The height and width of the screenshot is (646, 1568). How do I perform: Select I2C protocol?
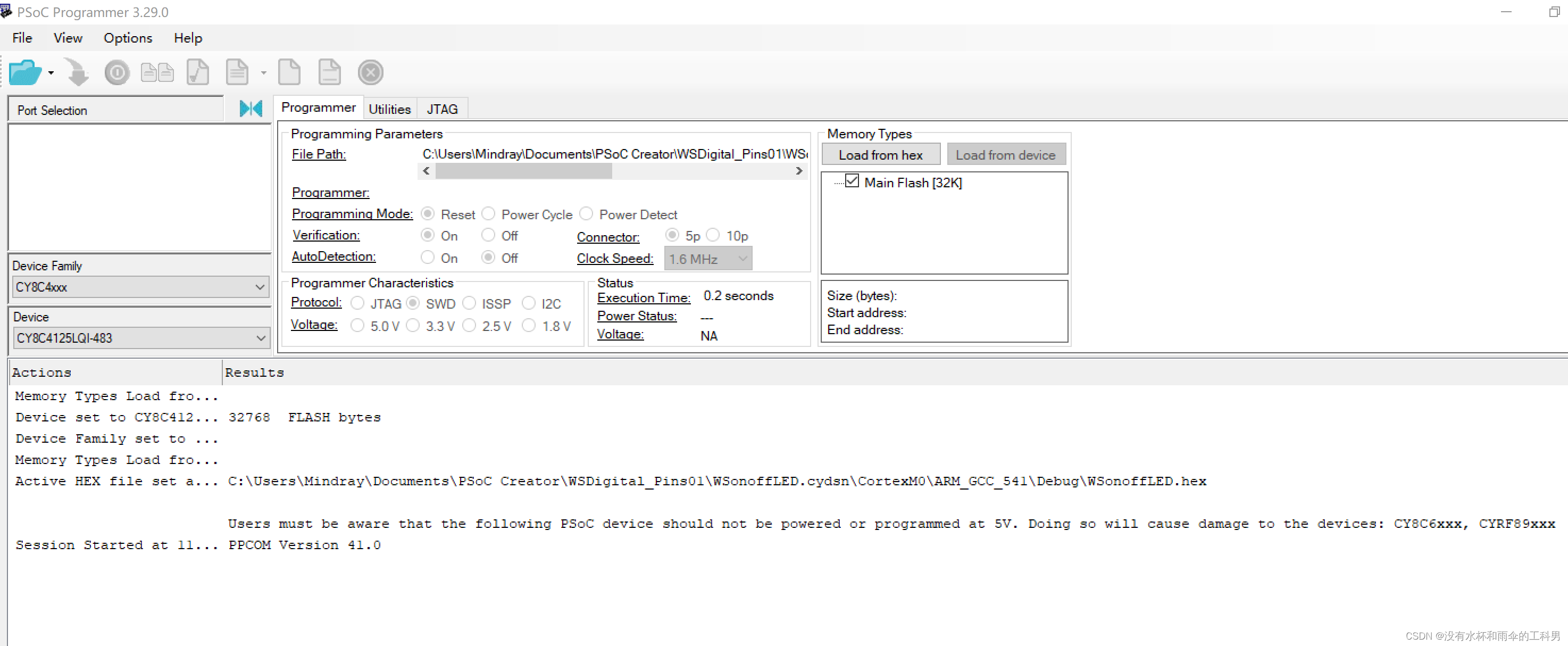(528, 303)
